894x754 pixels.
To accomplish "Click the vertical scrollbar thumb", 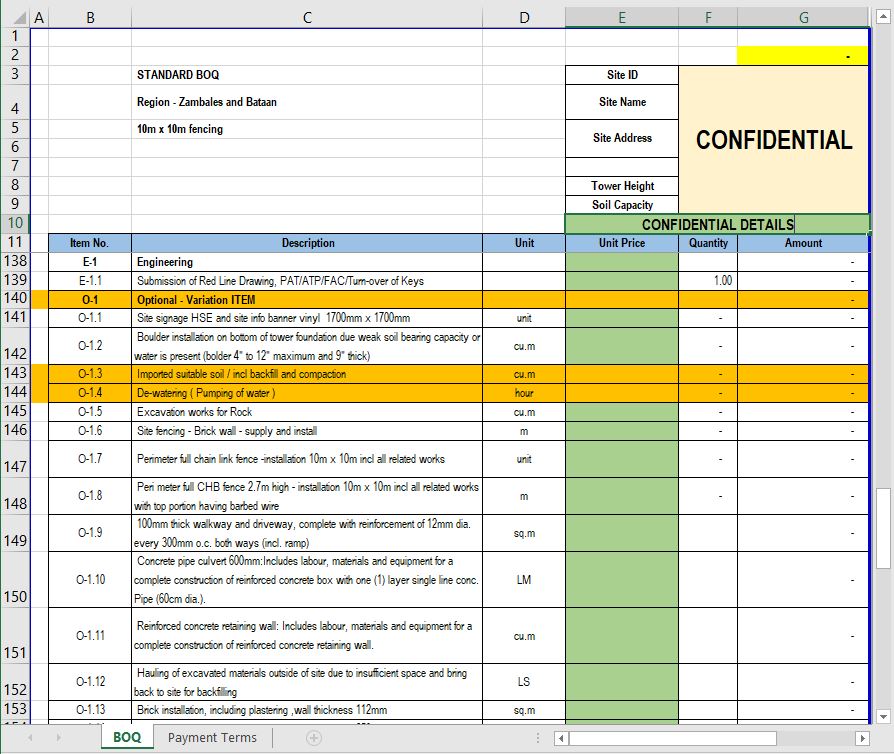I will click(883, 528).
